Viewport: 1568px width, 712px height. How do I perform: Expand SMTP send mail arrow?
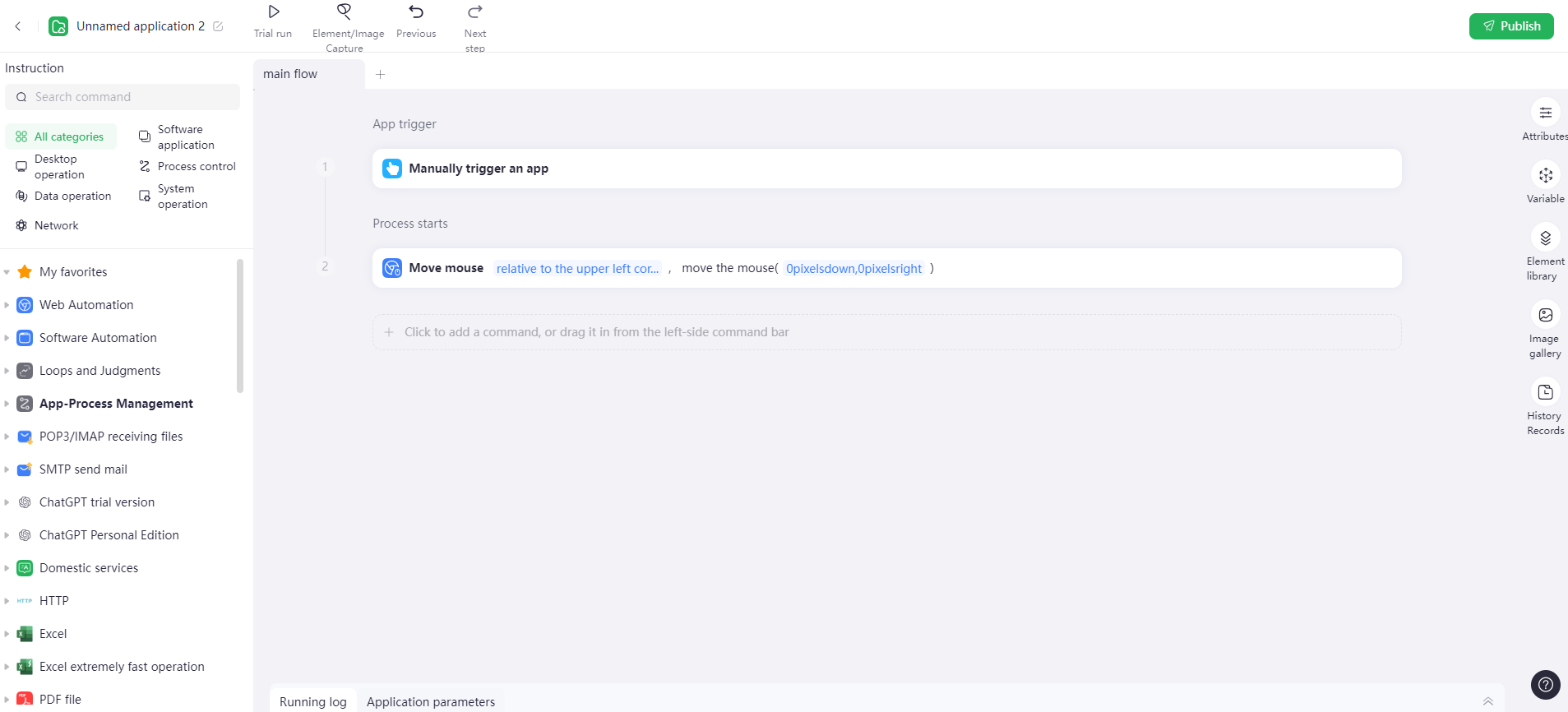pos(7,469)
